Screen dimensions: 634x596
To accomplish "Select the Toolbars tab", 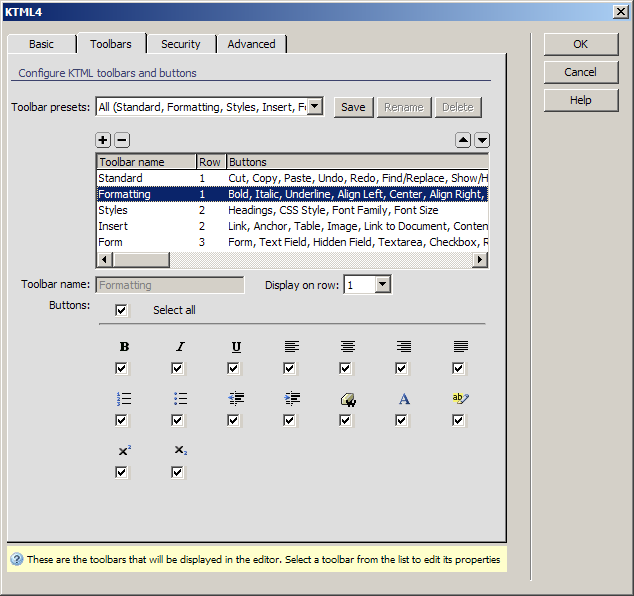I will tap(111, 44).
